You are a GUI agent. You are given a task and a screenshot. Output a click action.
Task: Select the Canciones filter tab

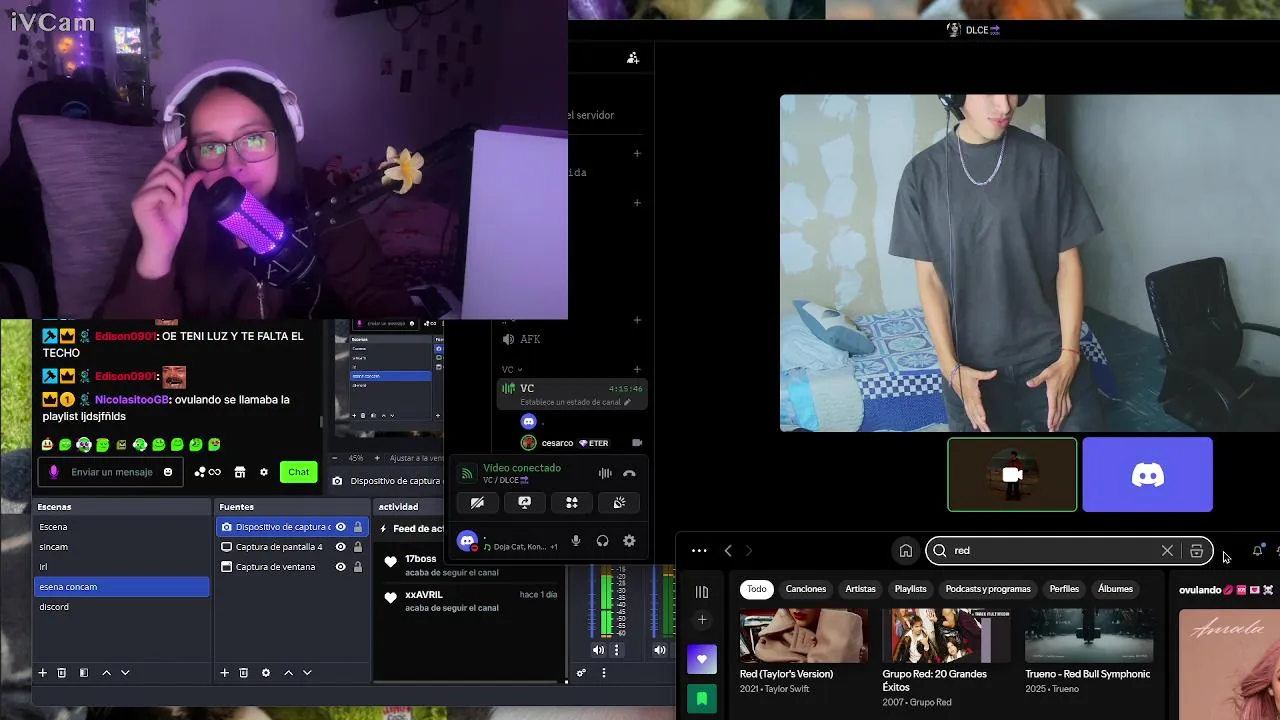[806, 589]
